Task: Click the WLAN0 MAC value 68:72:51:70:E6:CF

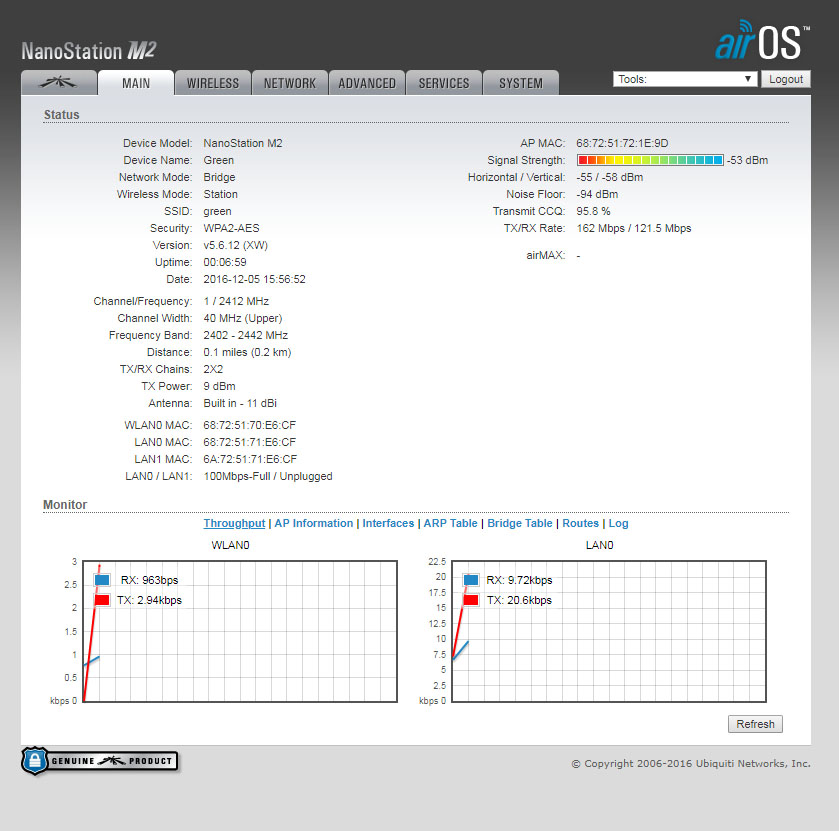Action: pyautogui.click(x=249, y=425)
